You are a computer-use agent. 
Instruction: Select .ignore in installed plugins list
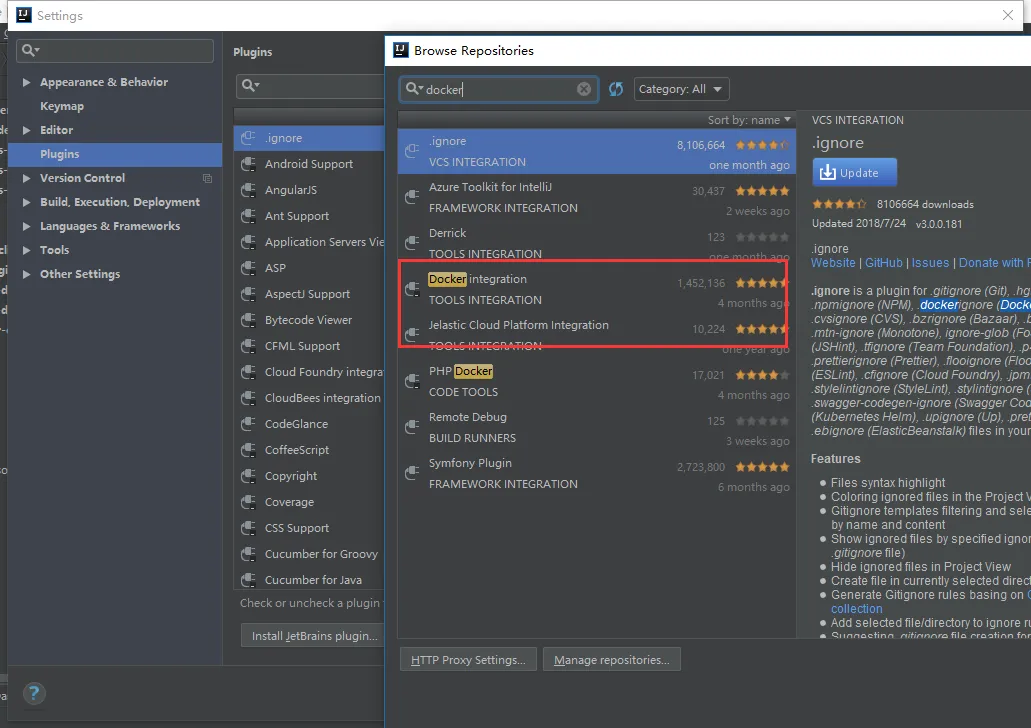point(309,138)
